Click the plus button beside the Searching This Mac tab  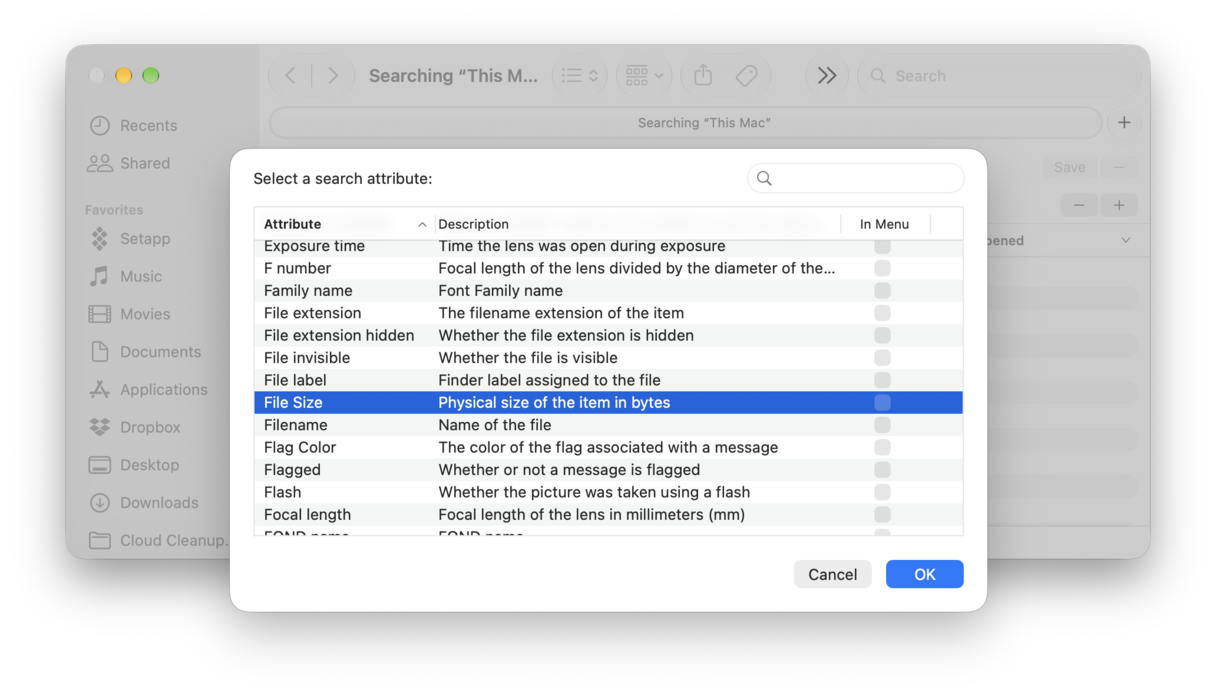(x=1124, y=123)
